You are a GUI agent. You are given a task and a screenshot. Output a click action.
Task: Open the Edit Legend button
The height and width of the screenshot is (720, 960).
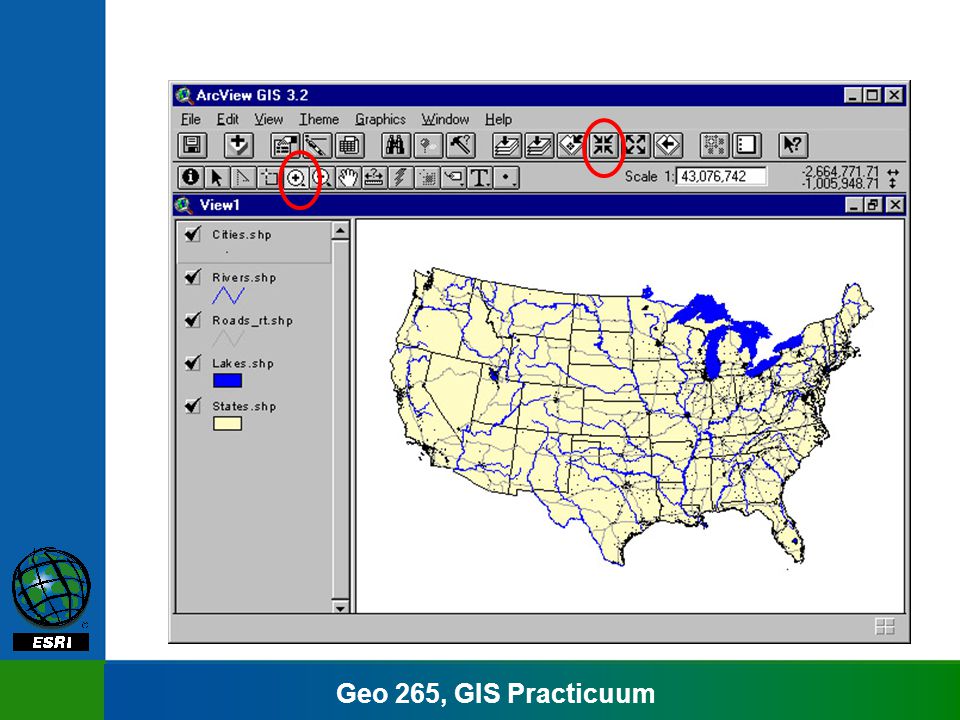click(x=317, y=146)
